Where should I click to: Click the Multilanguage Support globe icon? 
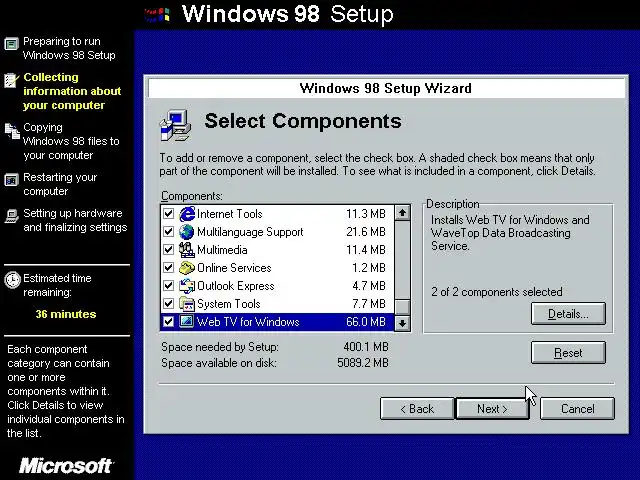tap(187, 232)
